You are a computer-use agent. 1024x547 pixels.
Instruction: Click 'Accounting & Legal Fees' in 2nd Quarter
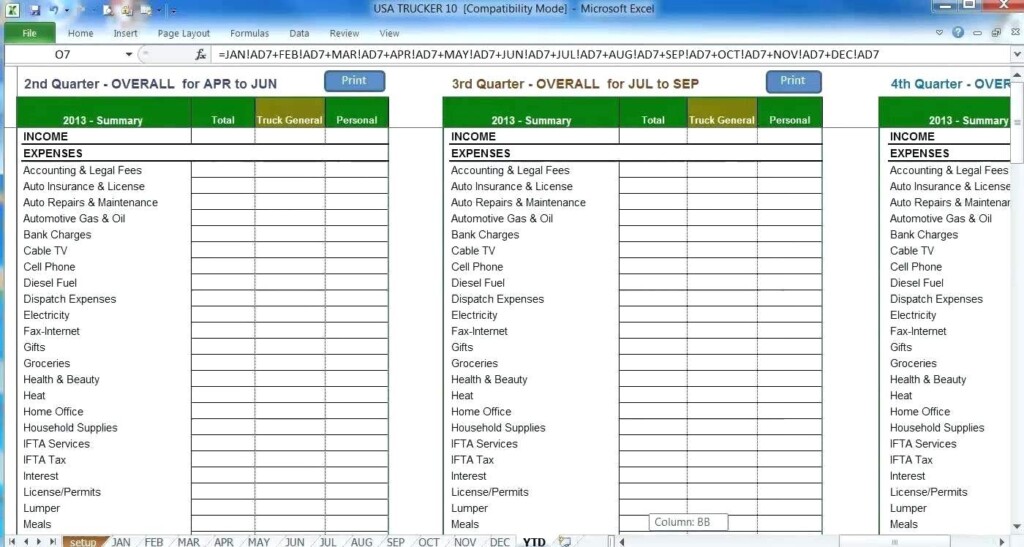point(82,170)
